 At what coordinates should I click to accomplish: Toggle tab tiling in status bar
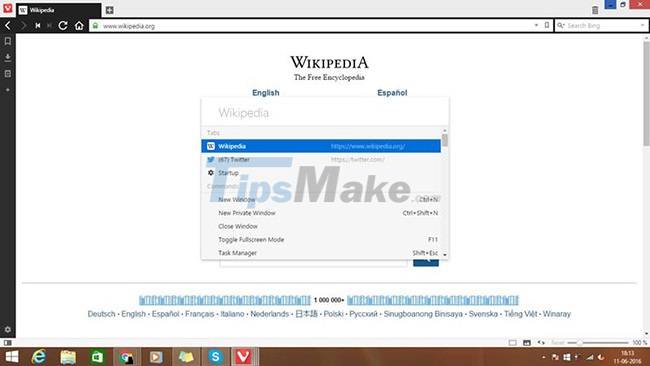pos(513,343)
